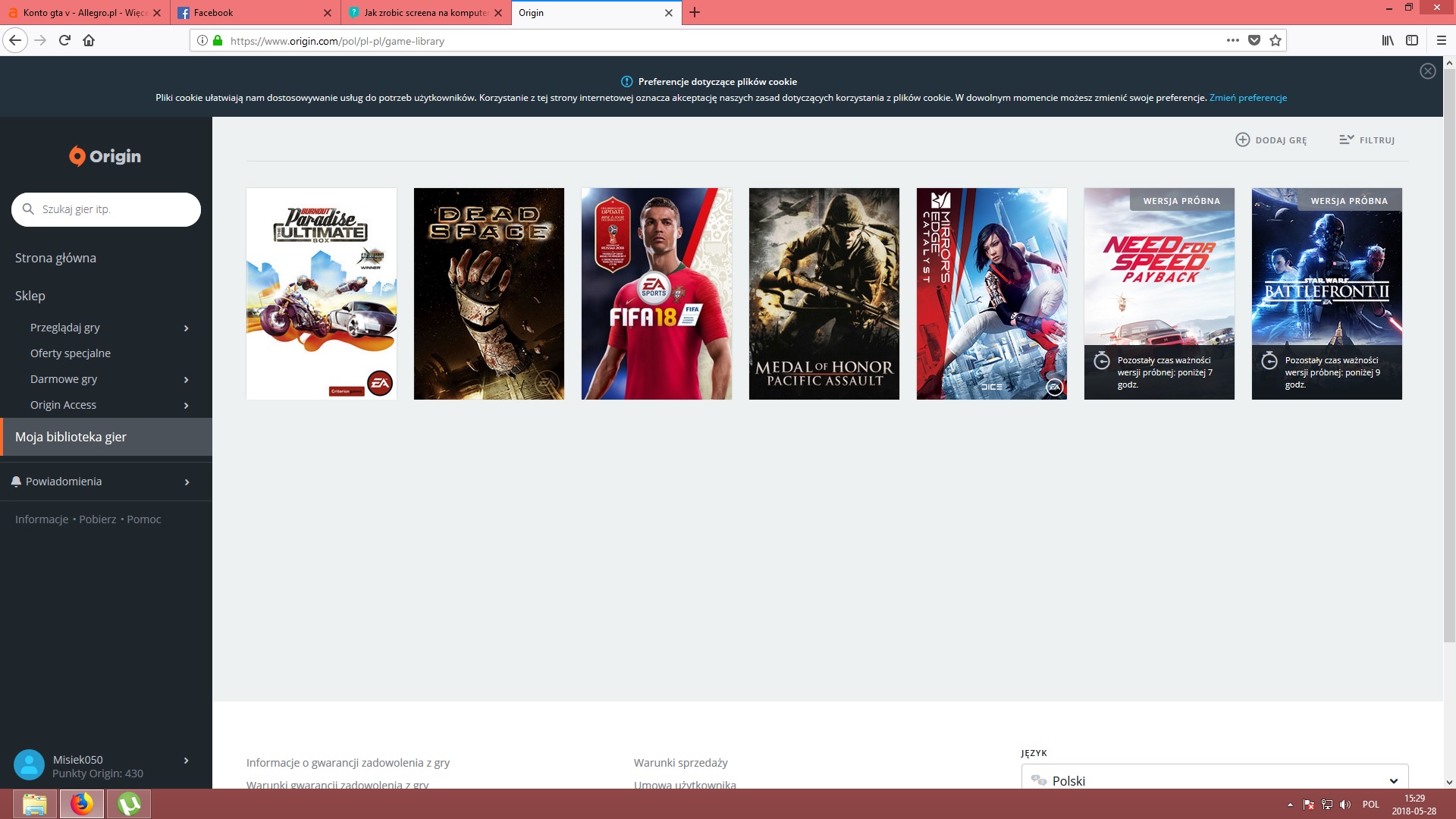Switch to the Facebook tab
The width and height of the screenshot is (1456, 819).
click(x=256, y=13)
